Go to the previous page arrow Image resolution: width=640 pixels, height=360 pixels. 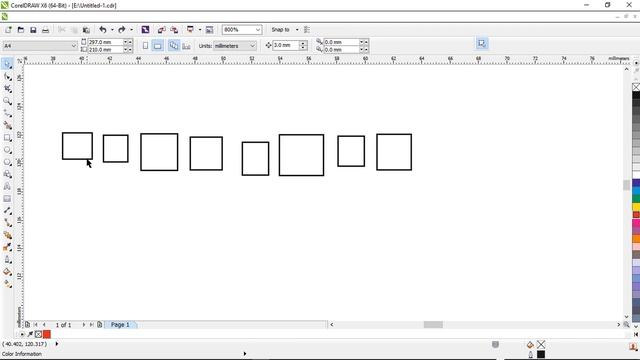tap(44, 325)
